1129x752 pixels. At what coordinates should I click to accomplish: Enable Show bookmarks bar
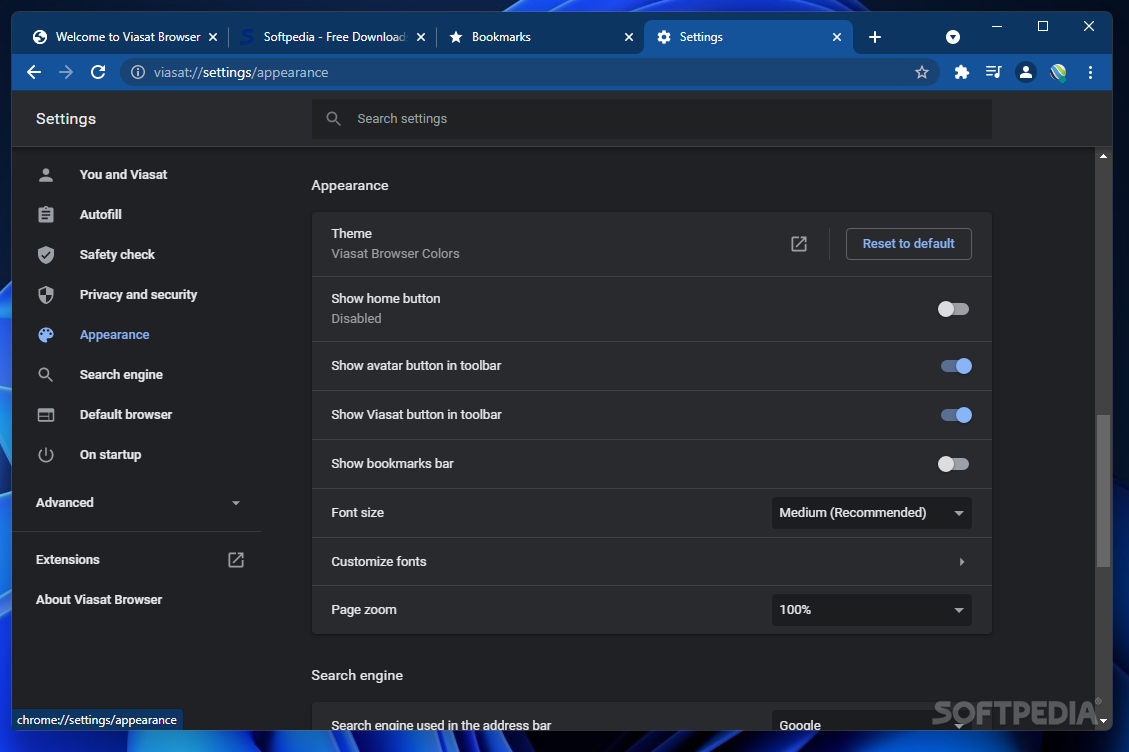pos(953,464)
